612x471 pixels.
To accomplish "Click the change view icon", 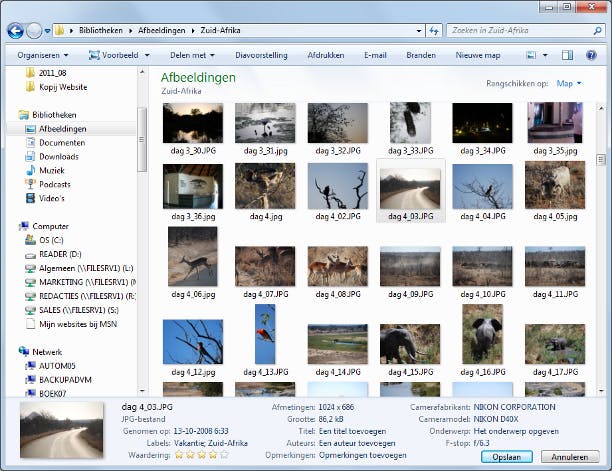I will pyautogui.click(x=531, y=55).
